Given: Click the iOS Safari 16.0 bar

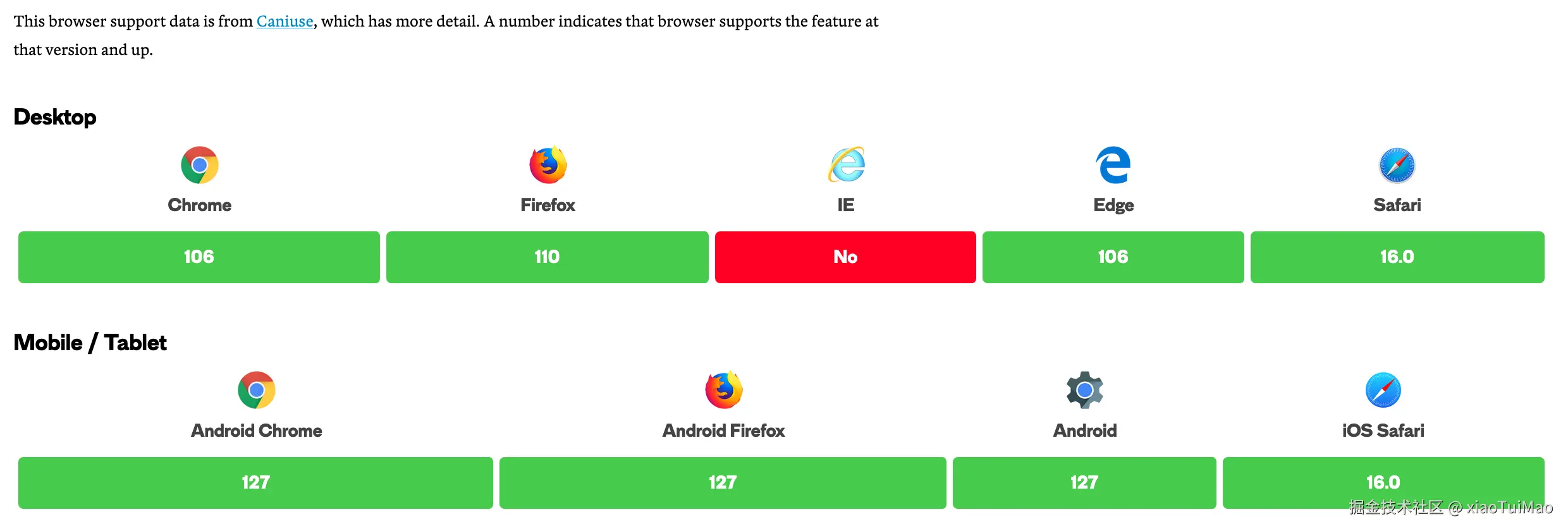Looking at the screenshot, I should 1383,483.
